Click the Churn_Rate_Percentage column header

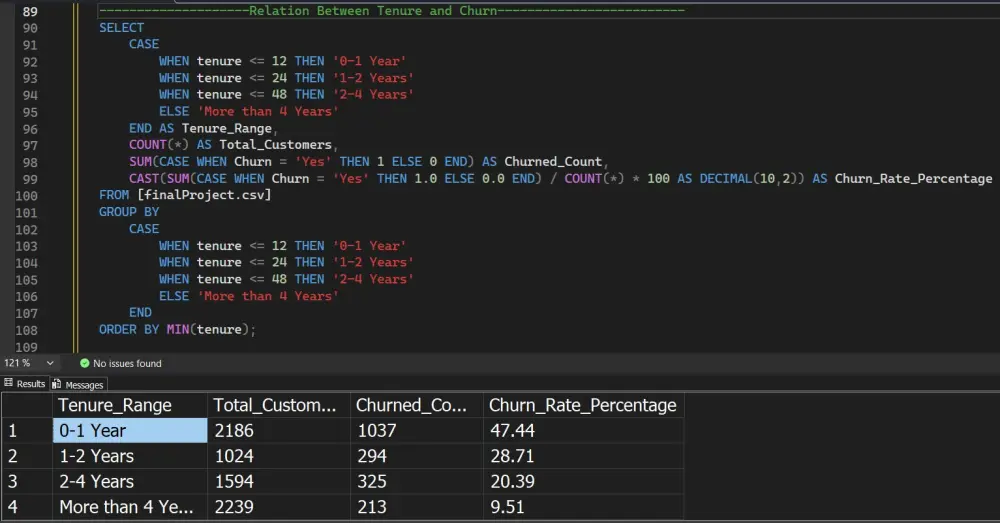583,406
